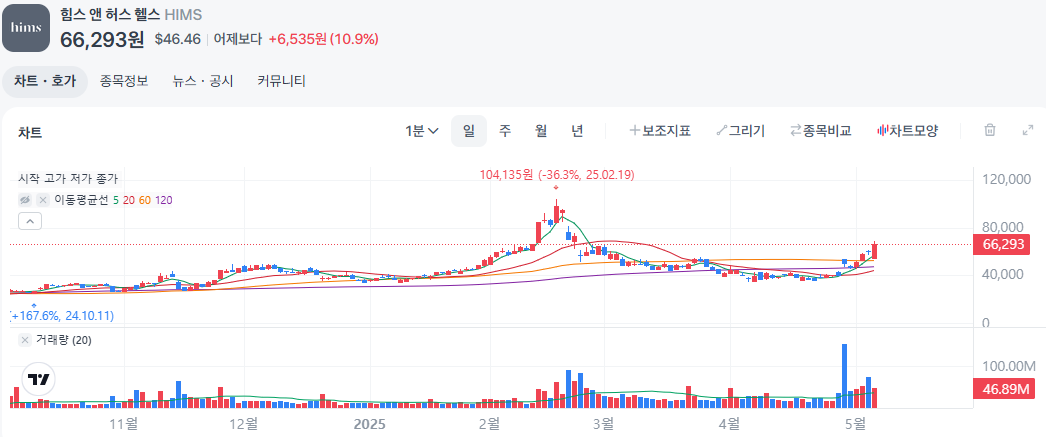
Task: Click the 이동평균선 legend label
Action: point(81,199)
